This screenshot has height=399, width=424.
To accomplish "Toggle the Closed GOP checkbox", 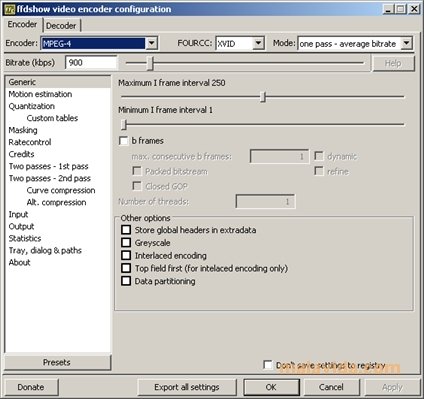I will [x=137, y=186].
